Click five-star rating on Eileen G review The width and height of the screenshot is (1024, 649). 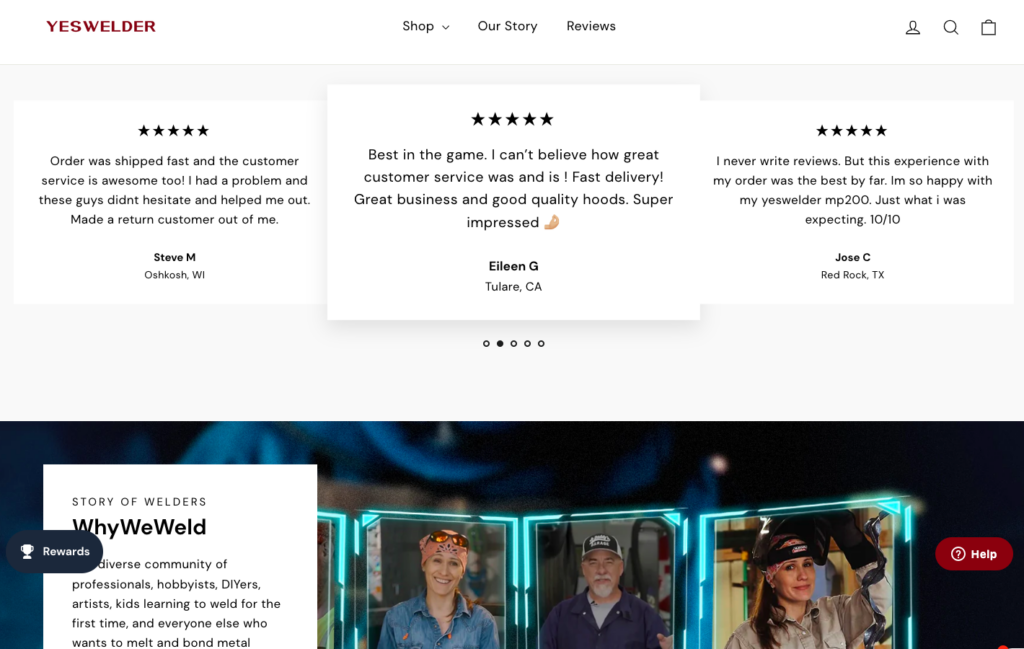(513, 119)
